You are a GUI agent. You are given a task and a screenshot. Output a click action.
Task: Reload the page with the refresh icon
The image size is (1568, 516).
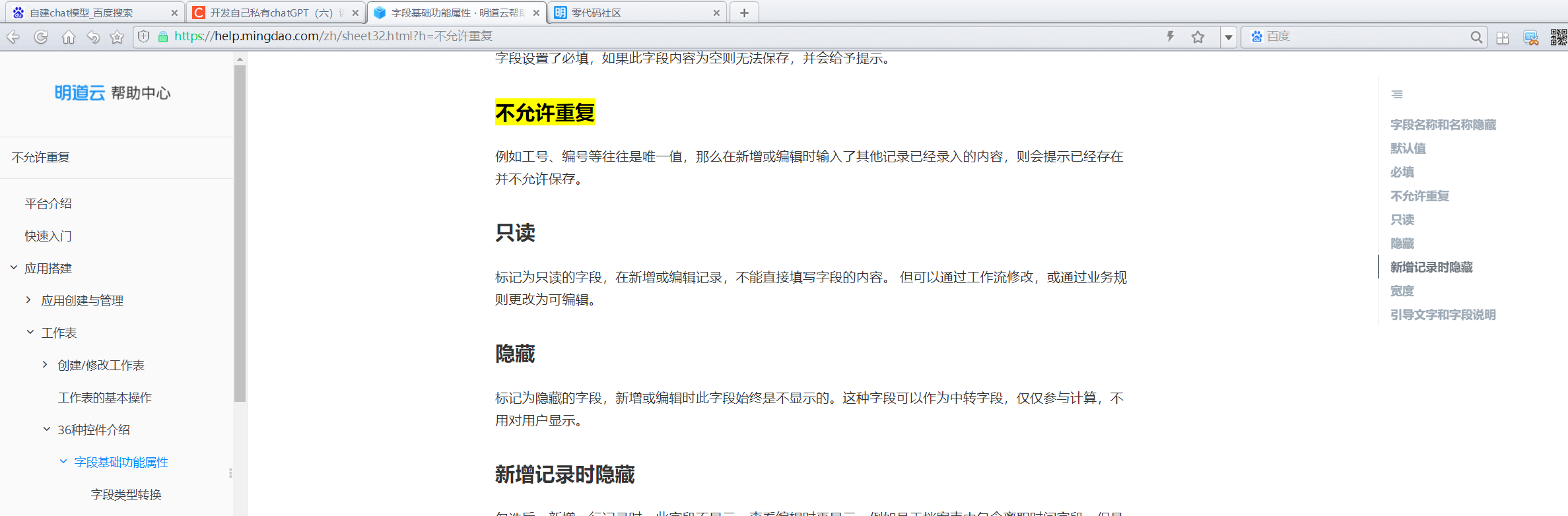coord(41,37)
